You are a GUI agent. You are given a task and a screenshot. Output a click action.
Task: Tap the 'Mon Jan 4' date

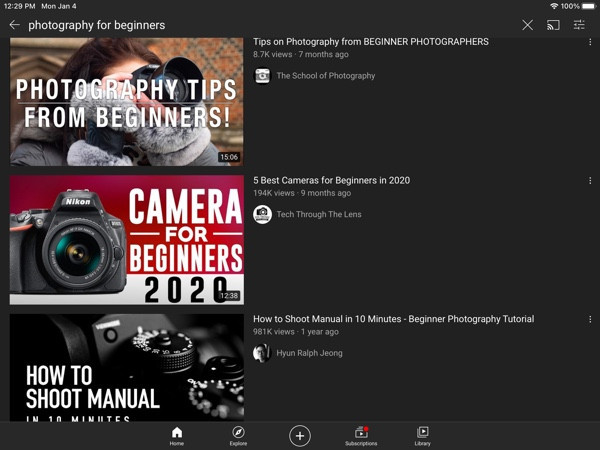(x=59, y=6)
